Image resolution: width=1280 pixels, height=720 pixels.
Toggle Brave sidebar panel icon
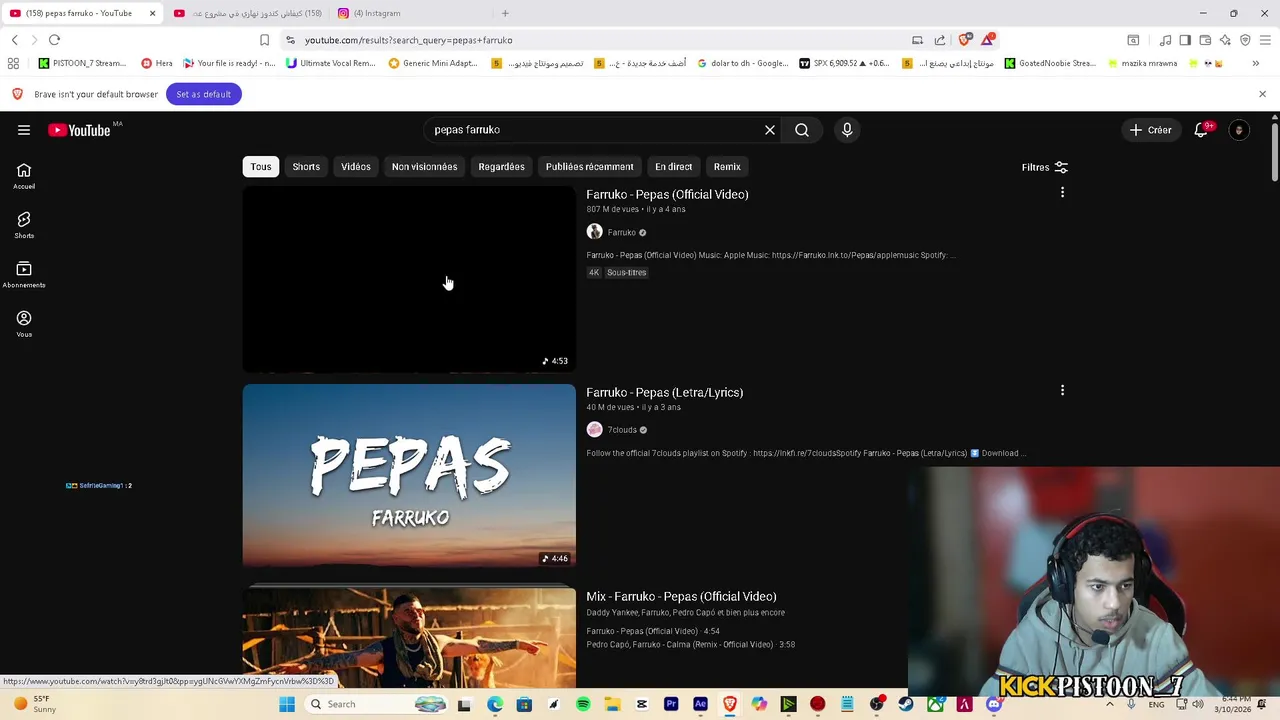(1185, 40)
